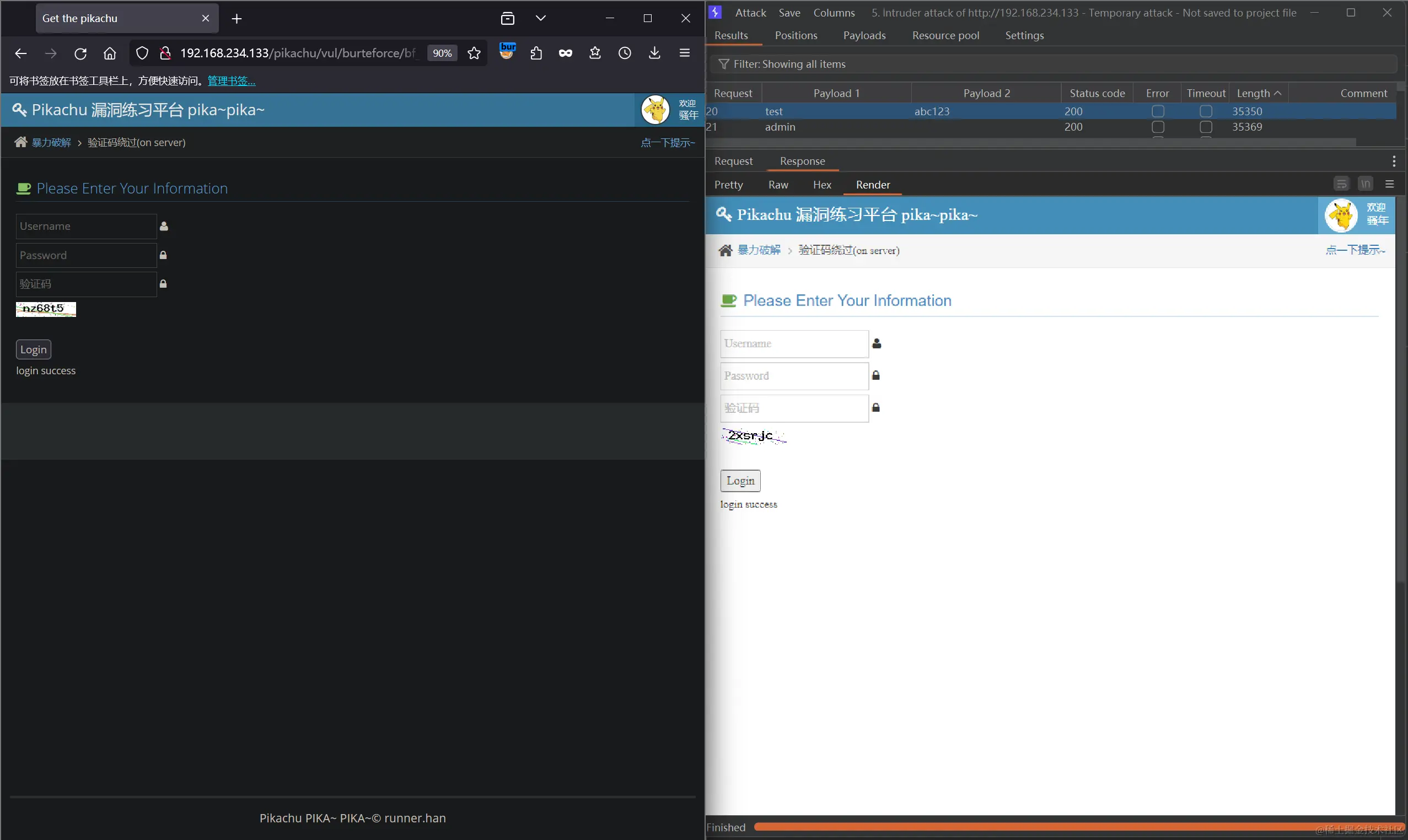Click the Burp Intruder lightning window icon
Viewport: 1408px width, 840px height.
point(716,13)
